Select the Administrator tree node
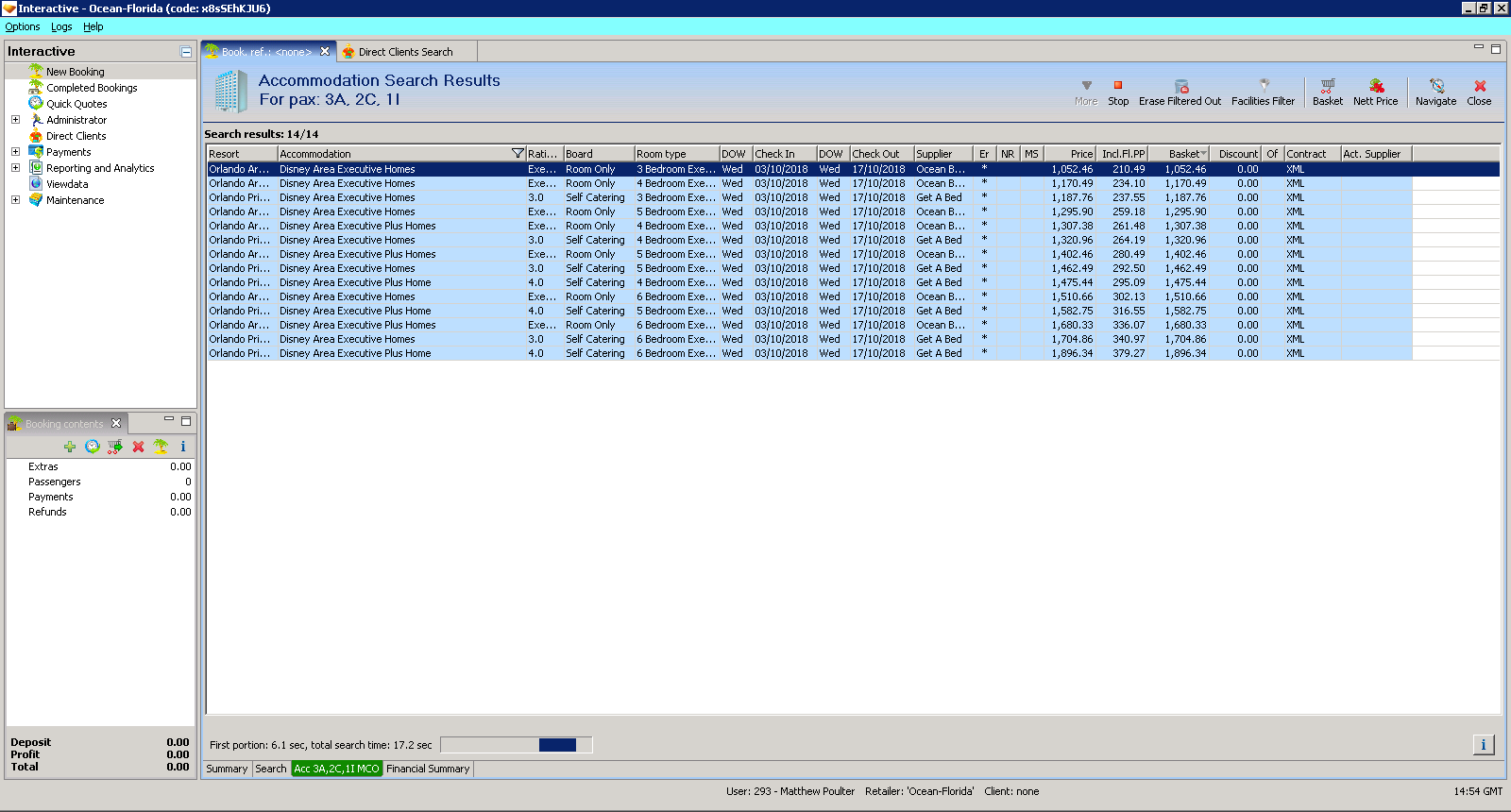 [x=76, y=120]
